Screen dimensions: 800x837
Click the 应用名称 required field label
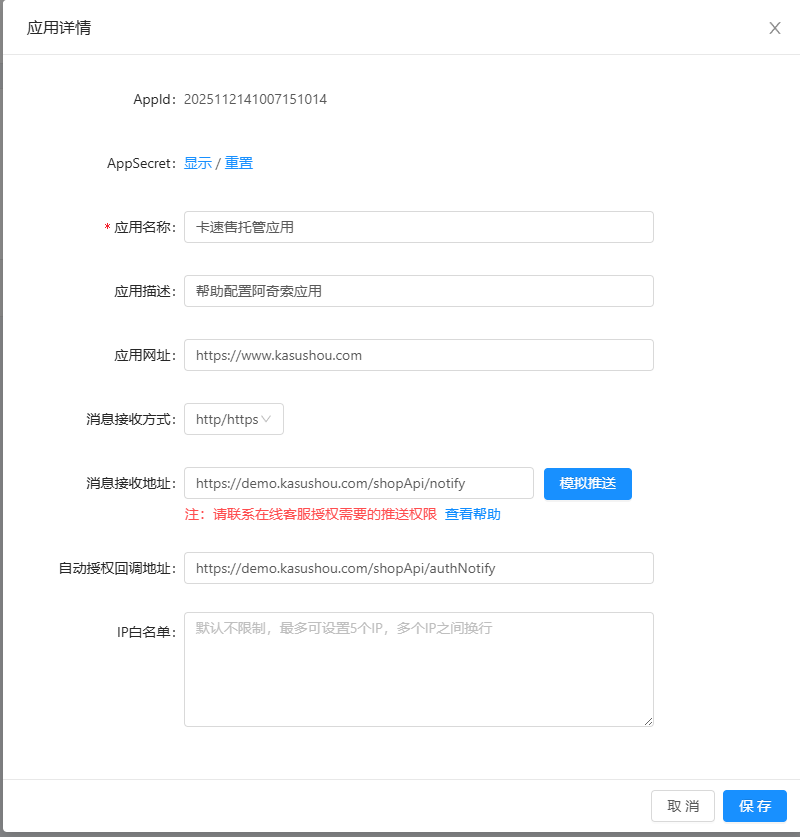tap(144, 227)
